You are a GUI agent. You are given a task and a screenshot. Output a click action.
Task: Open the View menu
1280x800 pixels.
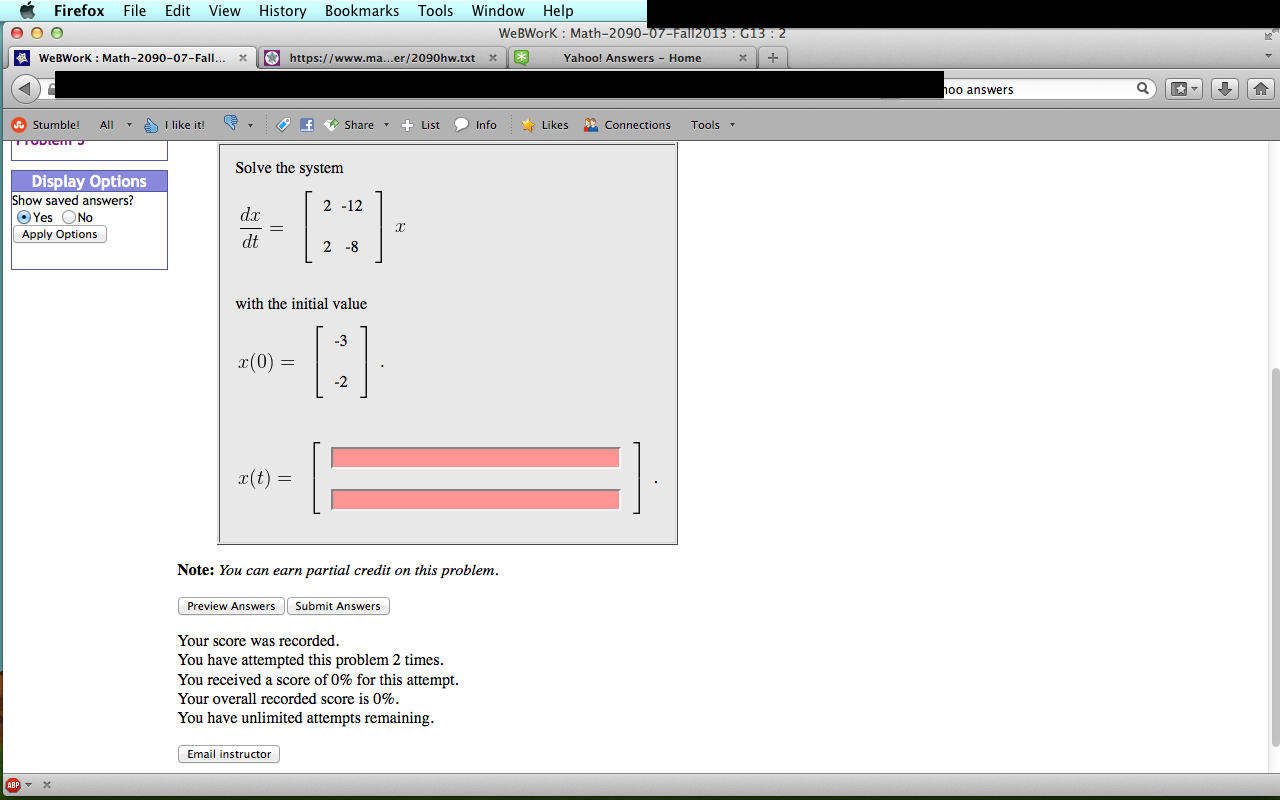225,11
